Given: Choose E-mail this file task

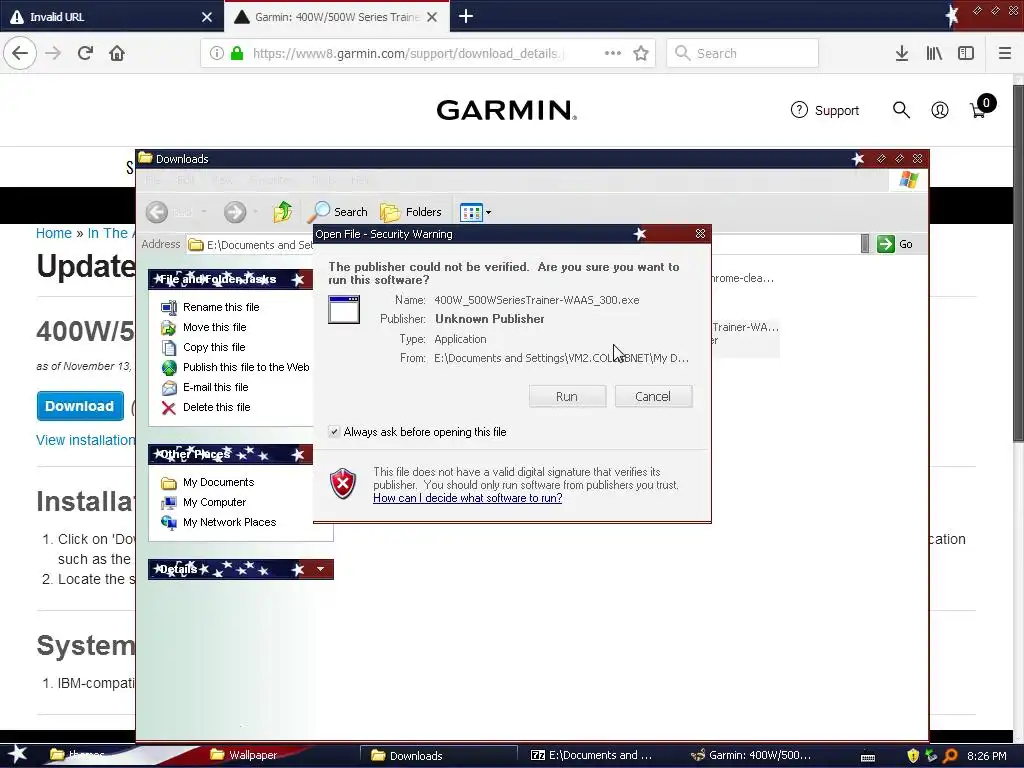Looking at the screenshot, I should coord(216,387).
